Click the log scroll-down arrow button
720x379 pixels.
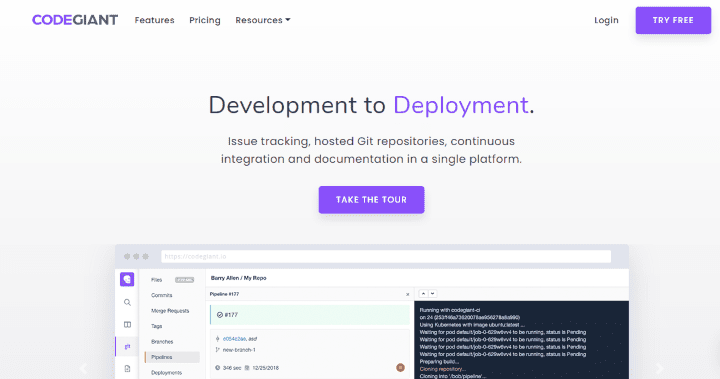point(433,294)
